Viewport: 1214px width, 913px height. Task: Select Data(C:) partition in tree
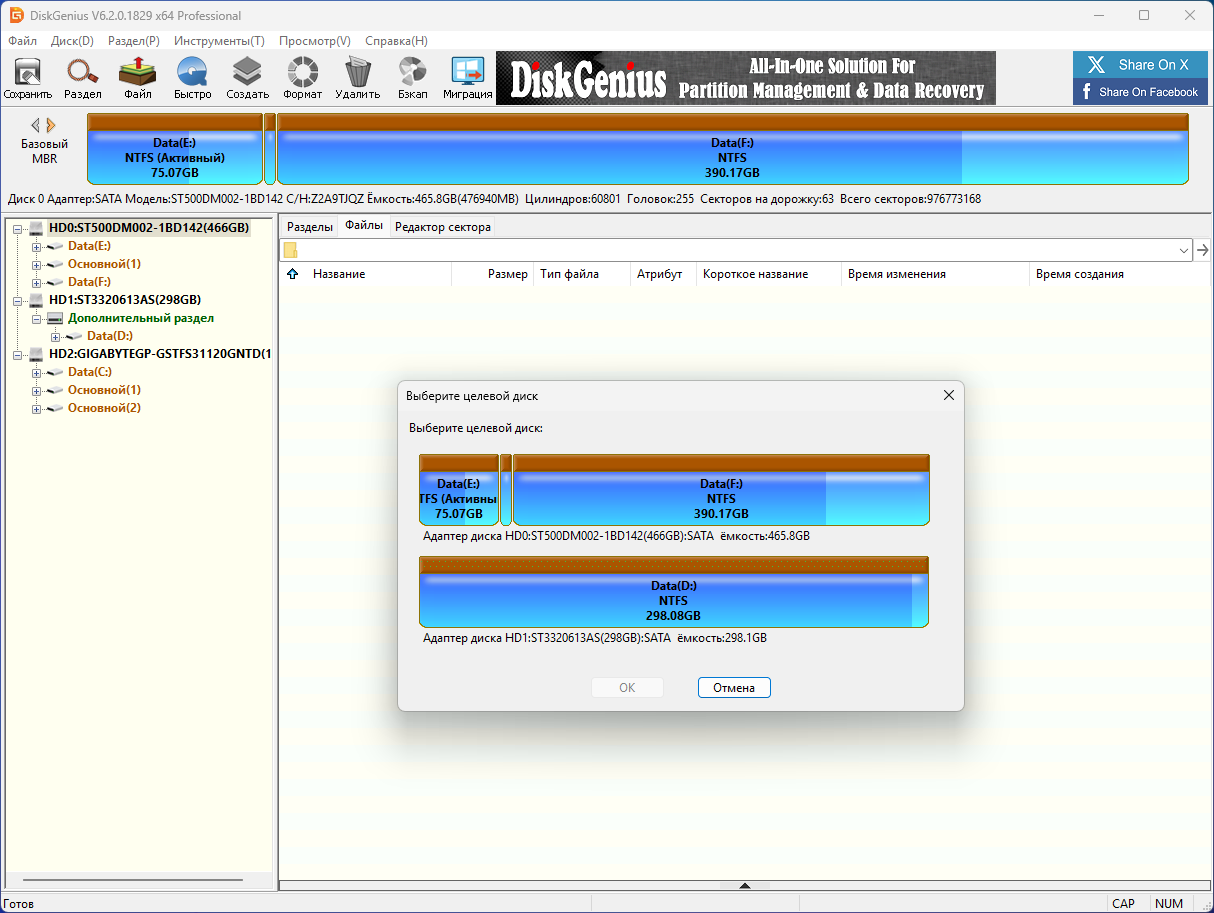pyautogui.click(x=89, y=372)
